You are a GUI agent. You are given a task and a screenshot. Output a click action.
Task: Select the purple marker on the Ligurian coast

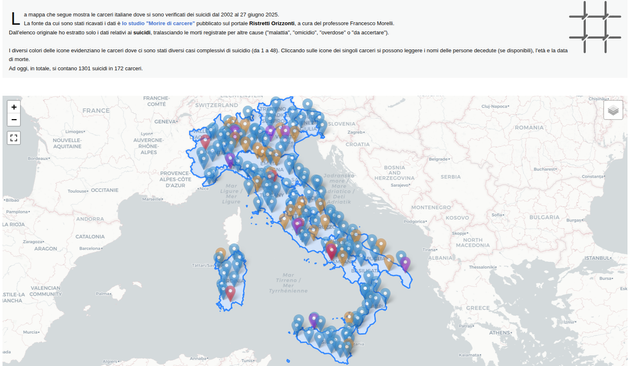230,160
